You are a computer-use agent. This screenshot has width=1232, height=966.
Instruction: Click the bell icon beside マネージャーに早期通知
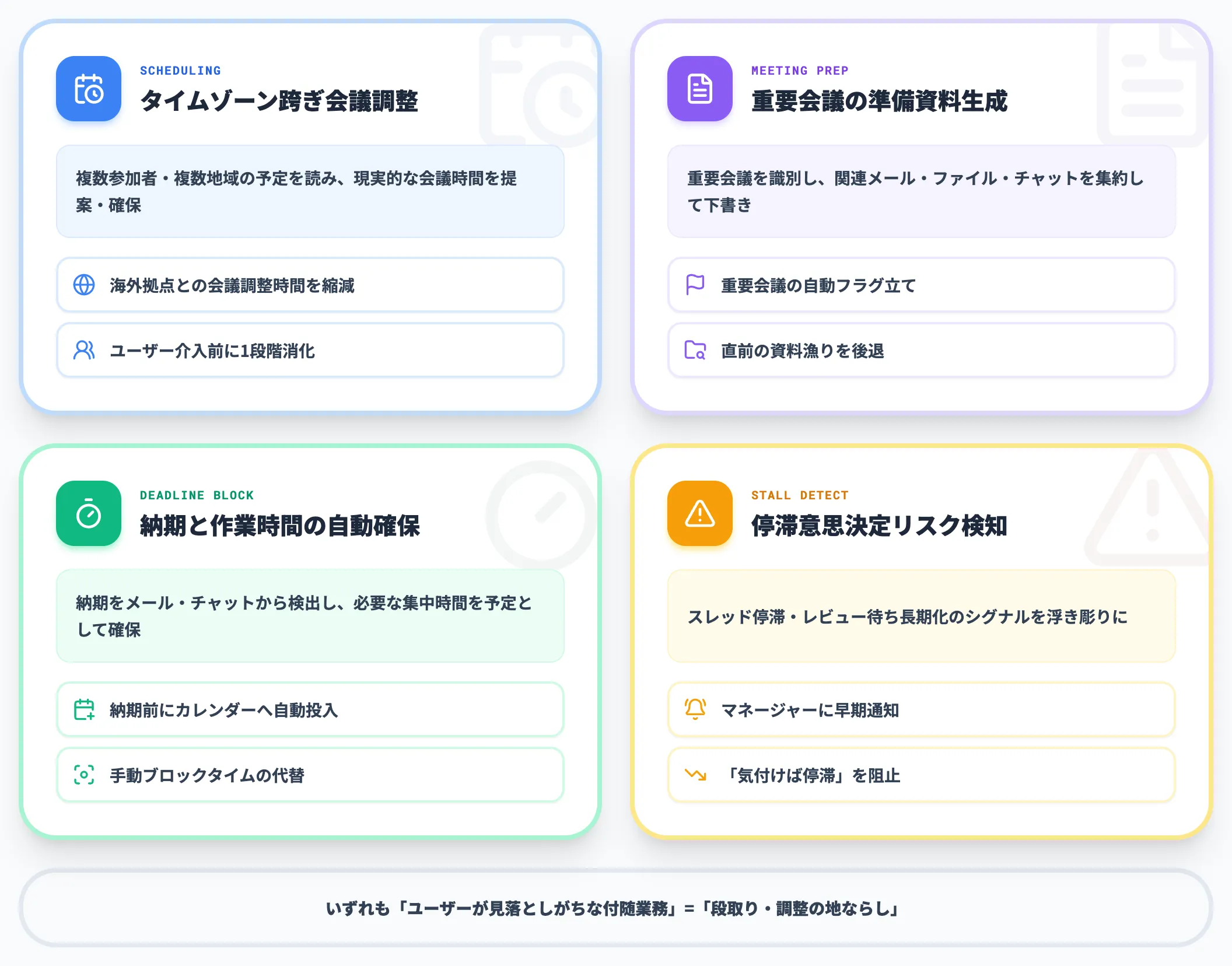pyautogui.click(x=695, y=710)
